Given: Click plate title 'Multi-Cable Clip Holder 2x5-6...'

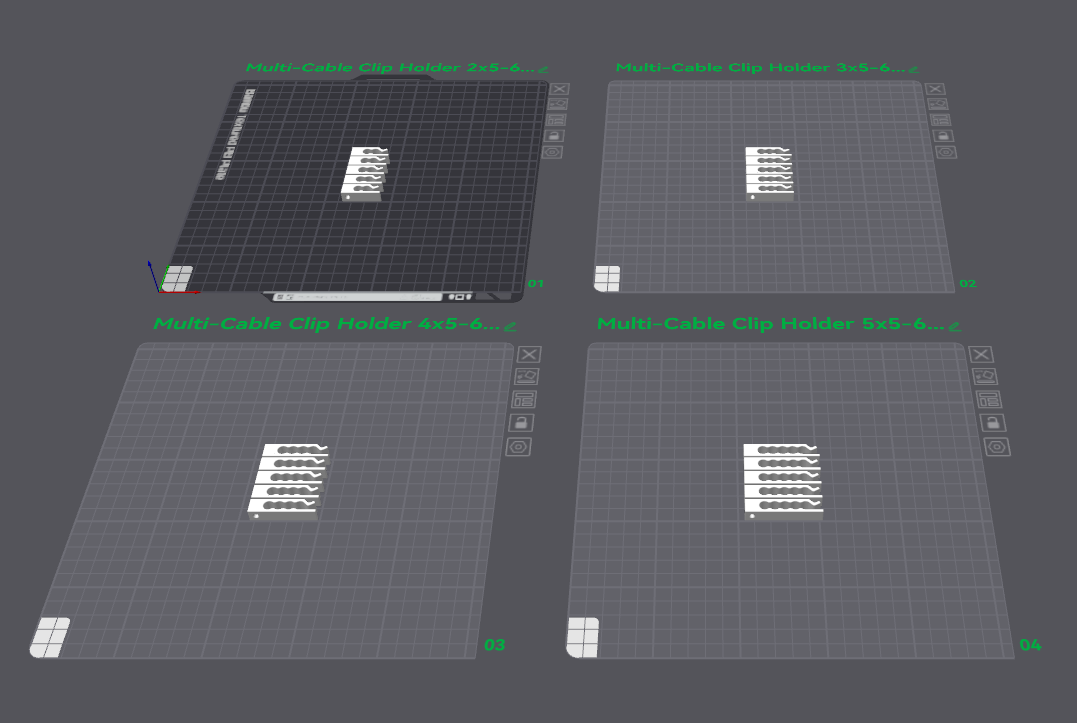Looking at the screenshot, I should (390, 67).
